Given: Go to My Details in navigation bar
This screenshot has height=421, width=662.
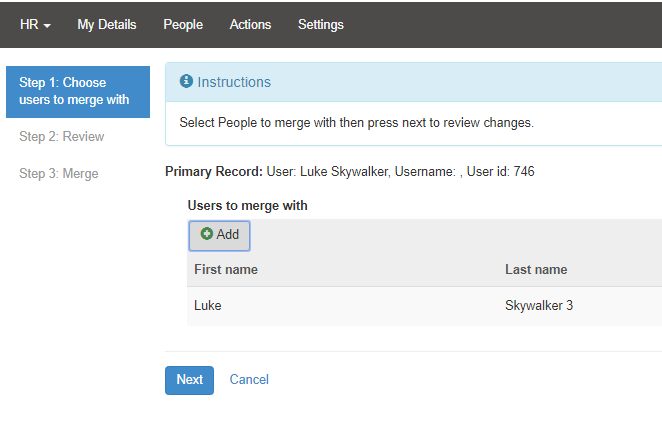Looking at the screenshot, I should coord(107,24).
